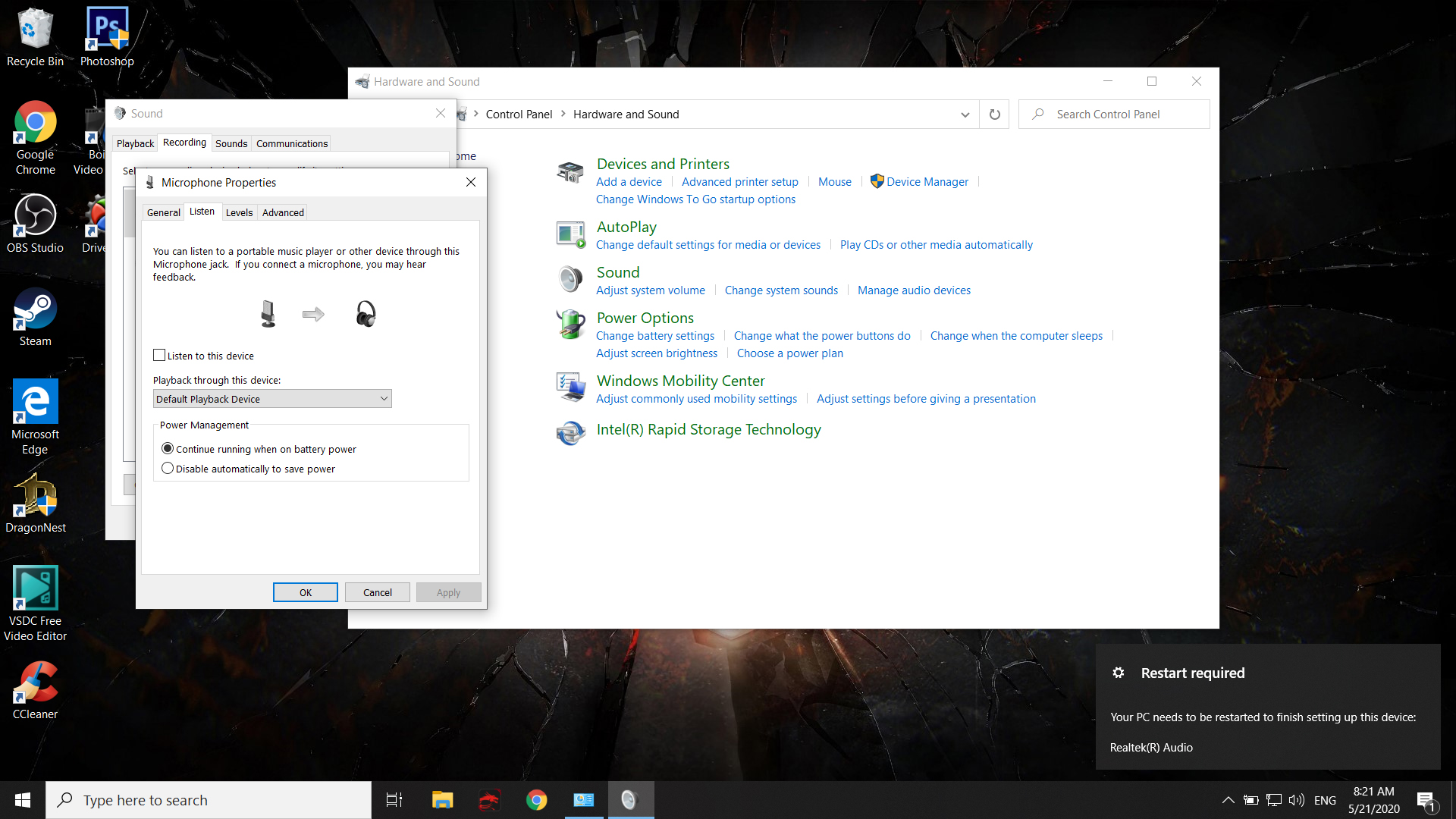This screenshot has width=1456, height=819.
Task: Open the Microsoft Edge desktop icon
Action: (35, 417)
